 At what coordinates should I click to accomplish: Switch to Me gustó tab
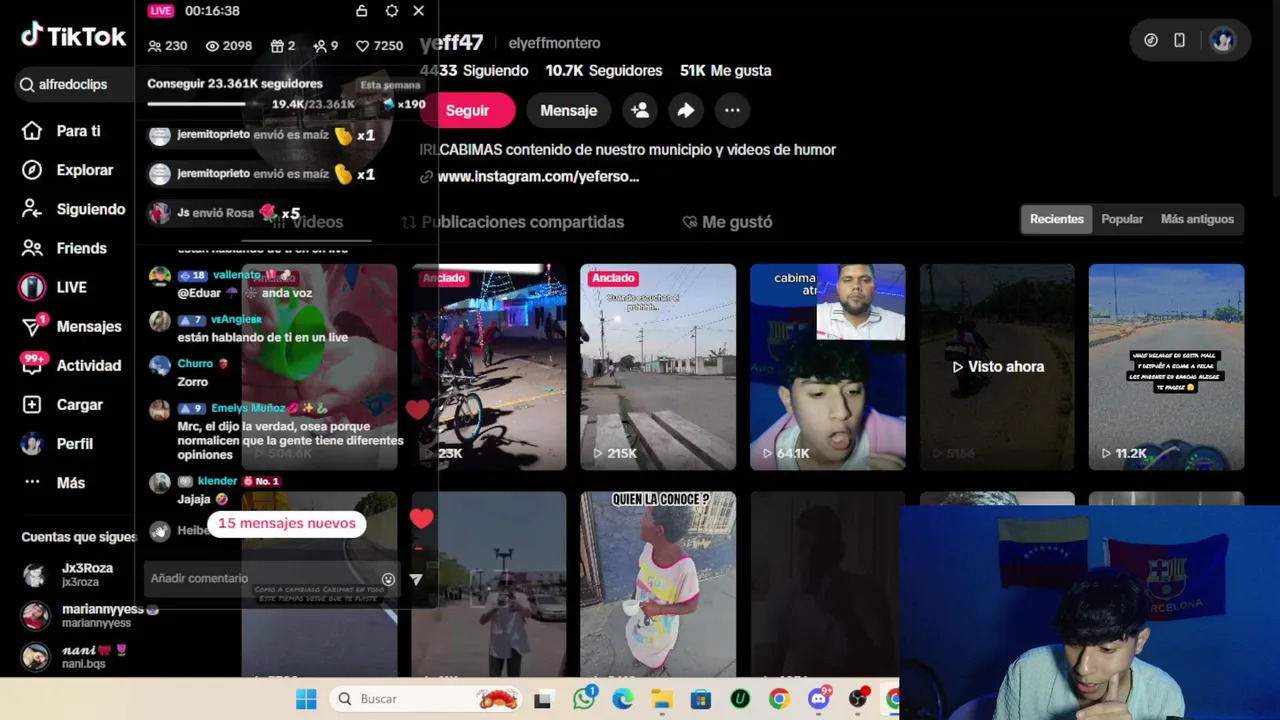click(727, 222)
